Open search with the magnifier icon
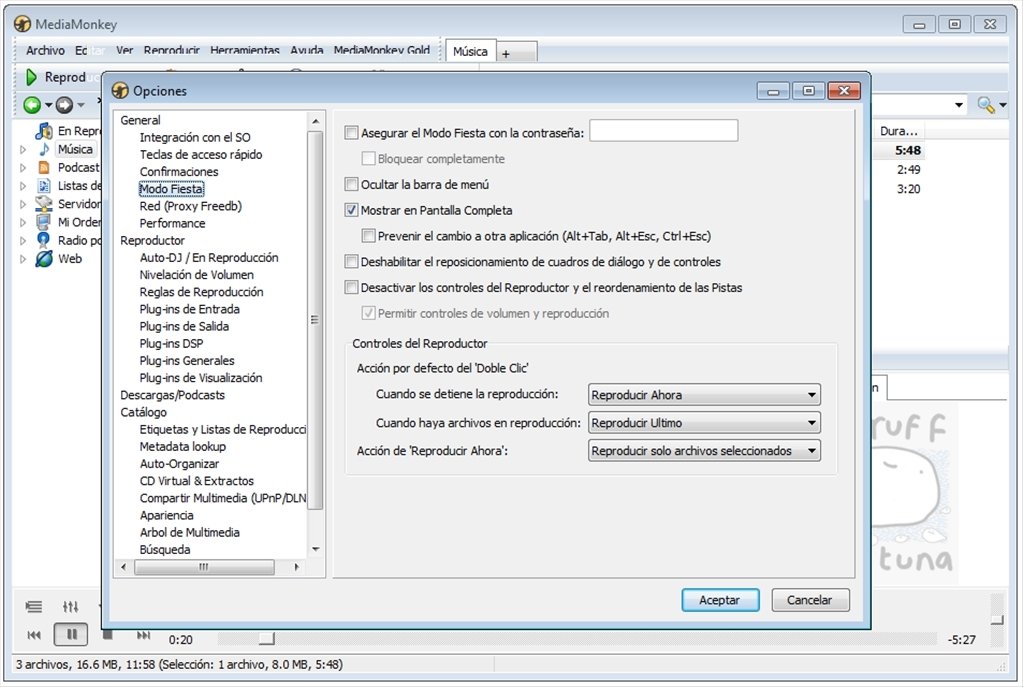 click(985, 104)
